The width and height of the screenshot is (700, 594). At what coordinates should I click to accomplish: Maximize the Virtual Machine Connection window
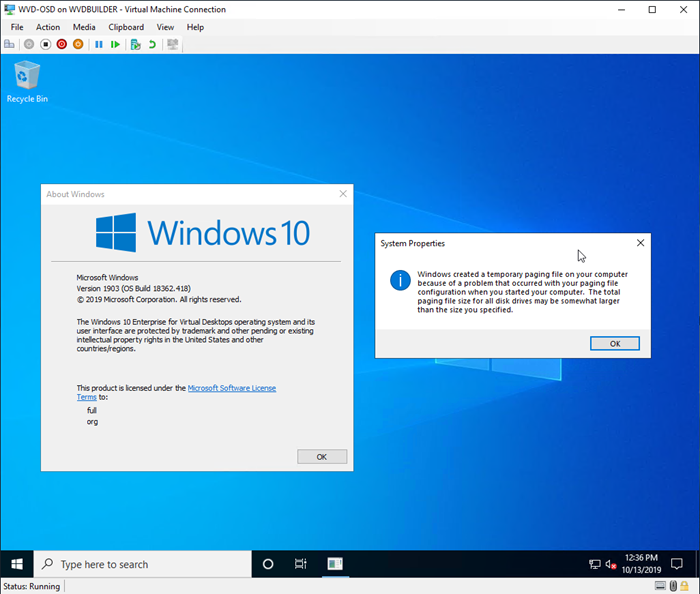coord(652,9)
